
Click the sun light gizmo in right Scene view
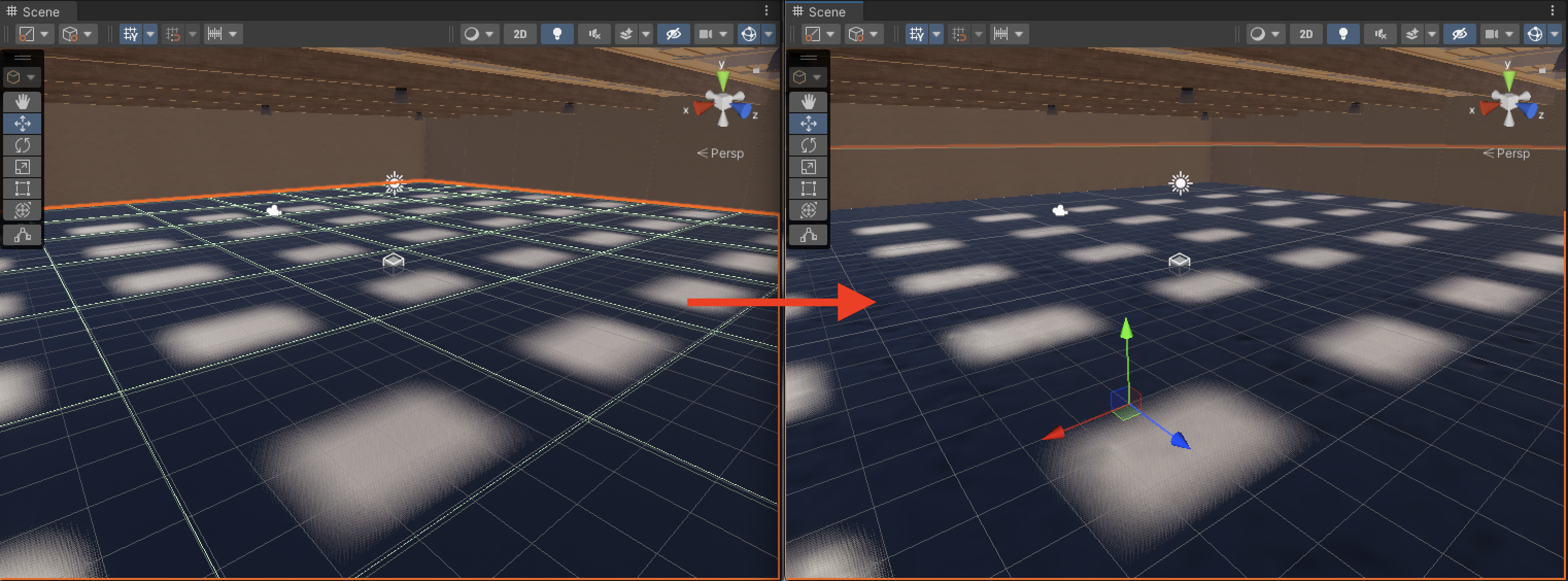tap(1180, 182)
